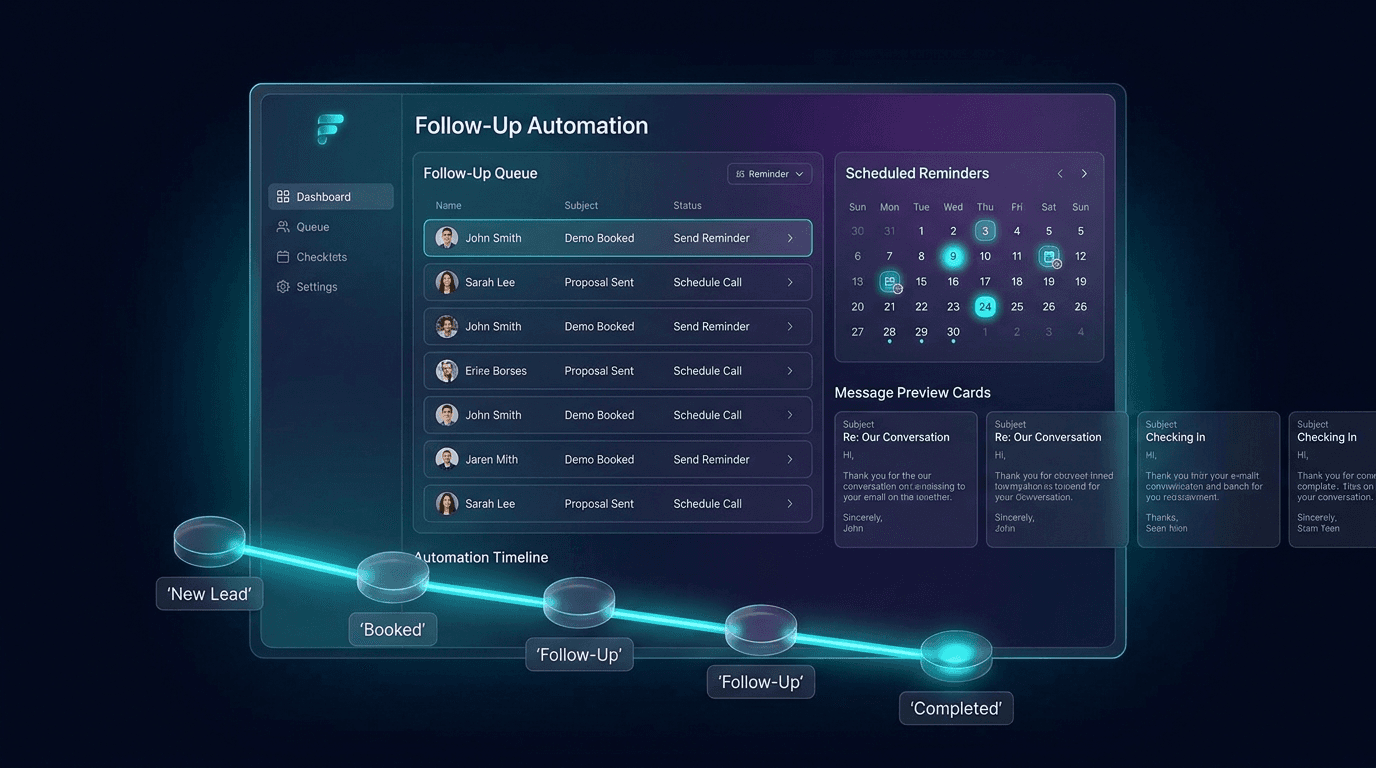This screenshot has width=1376, height=768.
Task: Click the name 'Jaren Mith'
Action: click(x=492, y=459)
